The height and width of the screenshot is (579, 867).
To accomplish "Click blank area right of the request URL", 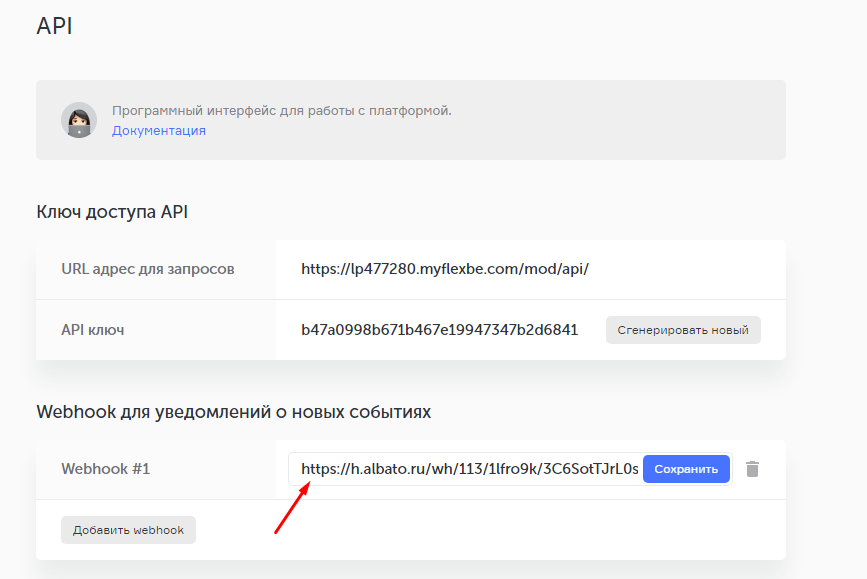I will click(690, 269).
